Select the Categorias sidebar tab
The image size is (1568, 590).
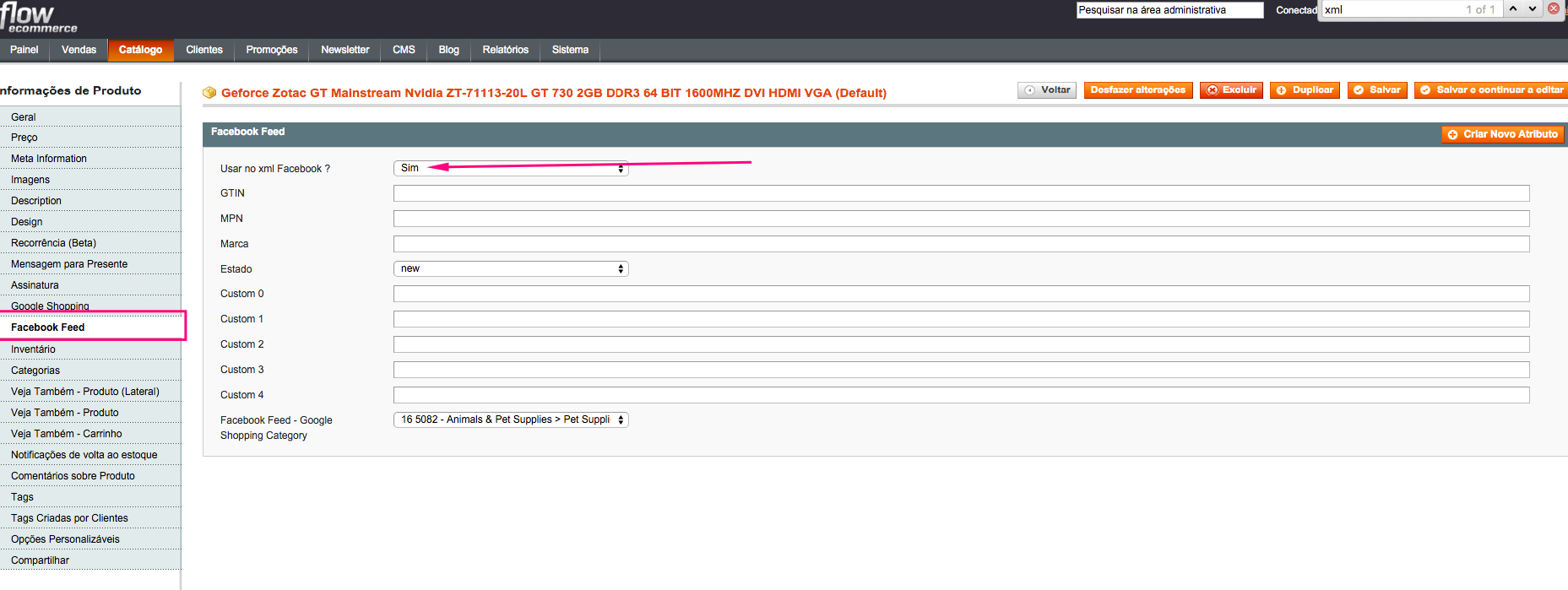point(90,371)
